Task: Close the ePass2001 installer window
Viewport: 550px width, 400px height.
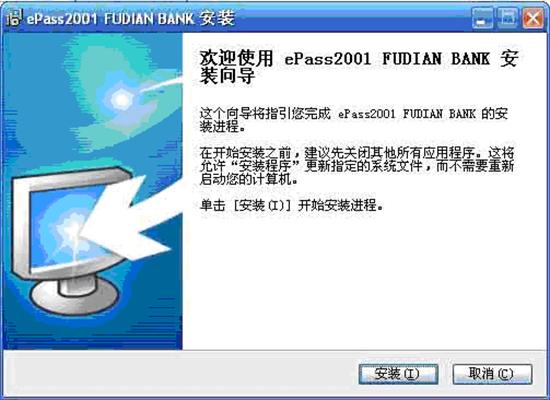Action: [x=532, y=18]
